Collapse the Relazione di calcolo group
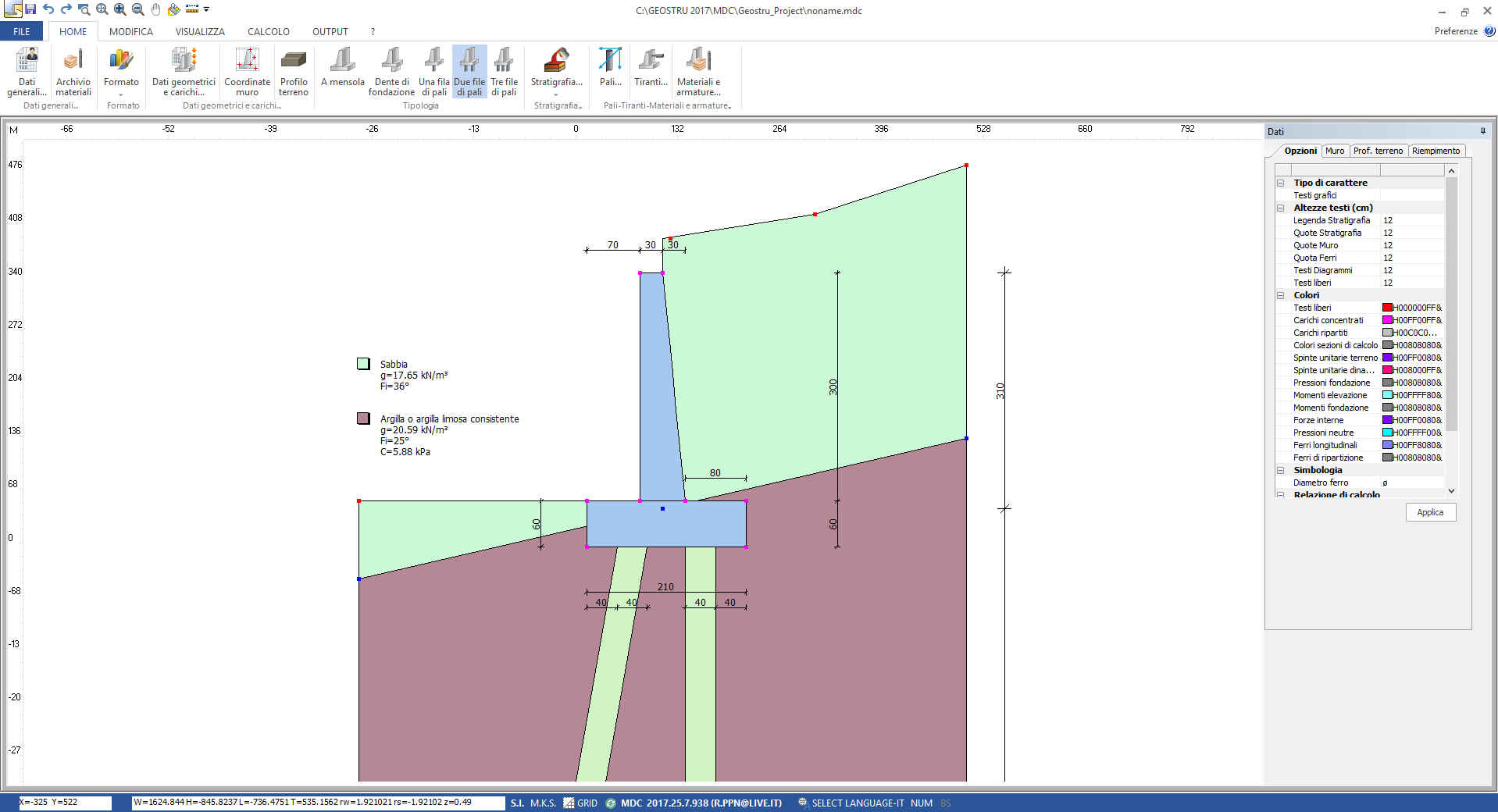1498x812 pixels. coord(1281,494)
